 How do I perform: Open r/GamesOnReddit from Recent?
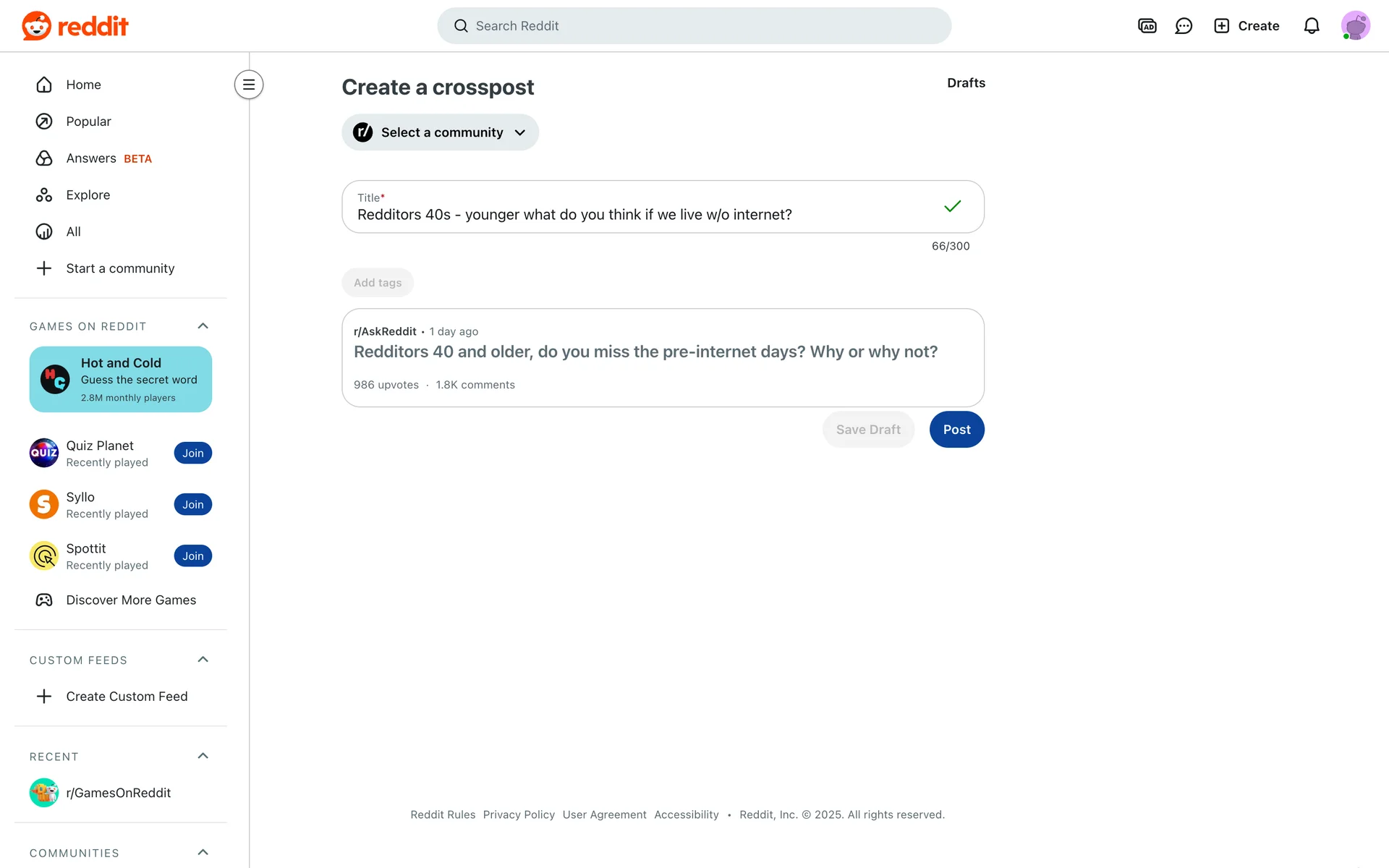pos(118,793)
